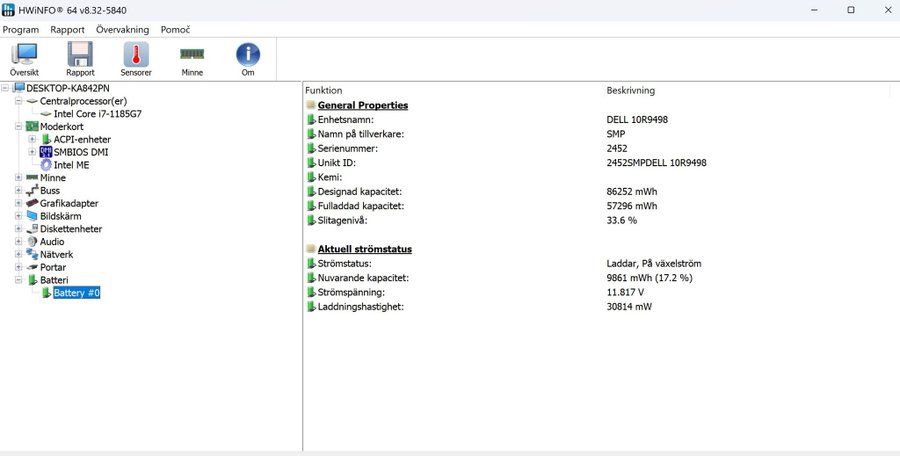Open the Pomoc menu
Viewport: 900px width, 456px height.
[175, 30]
